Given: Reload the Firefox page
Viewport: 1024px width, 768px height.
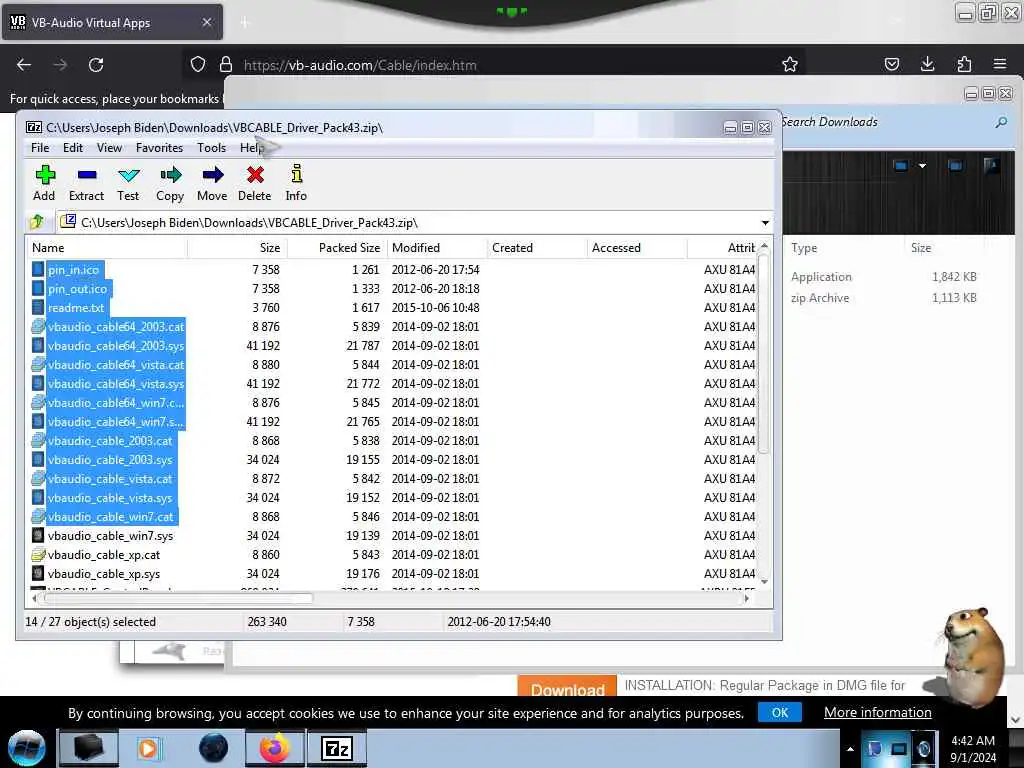Looking at the screenshot, I should pos(96,65).
